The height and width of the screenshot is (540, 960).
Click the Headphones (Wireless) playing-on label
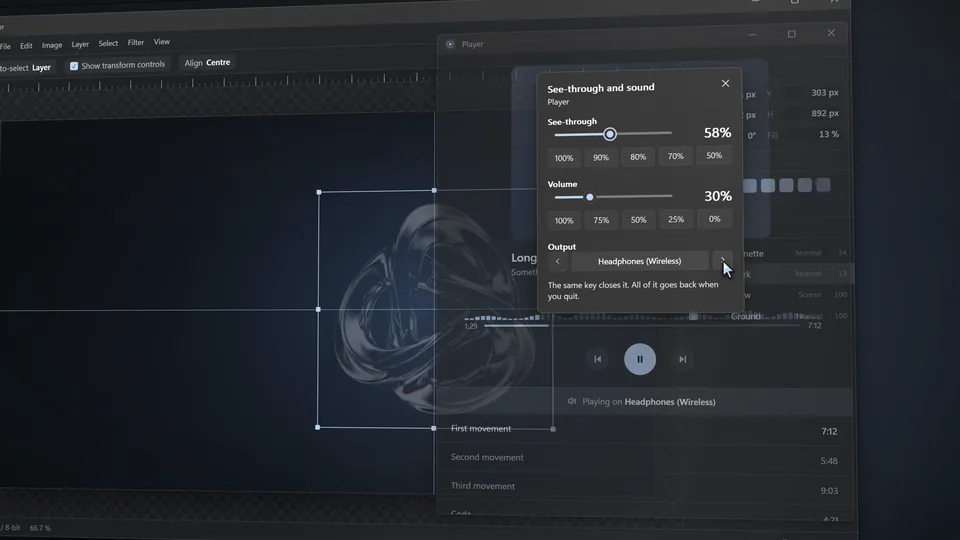(670, 402)
